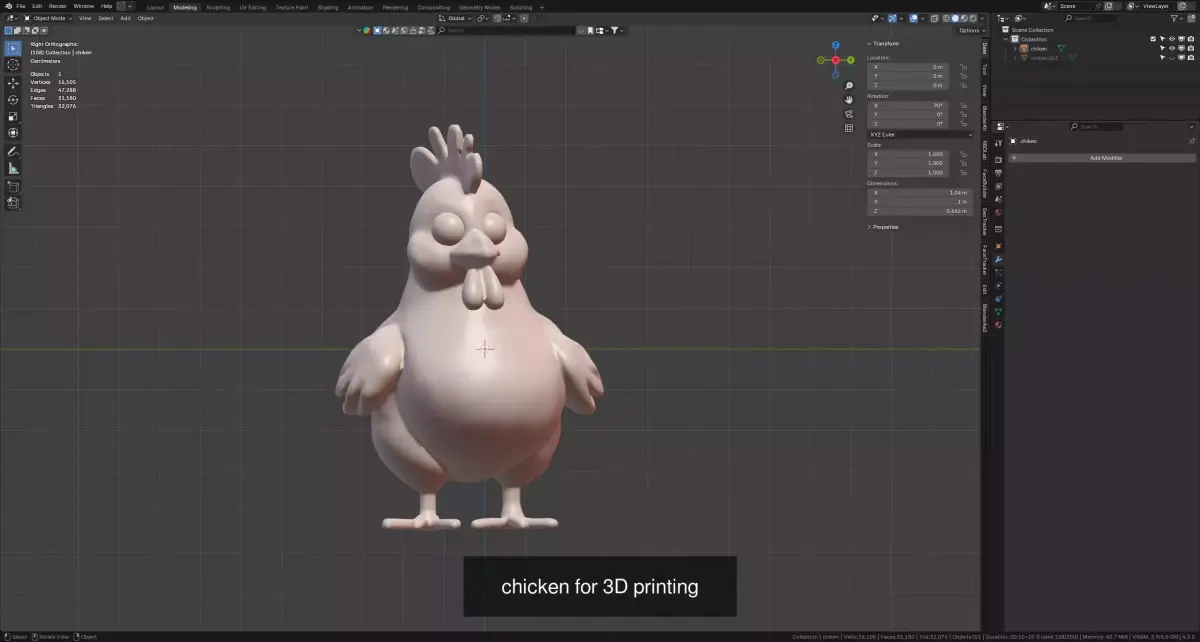The width and height of the screenshot is (1200, 642).
Task: Open the viewport Options dropdown
Action: 970,30
